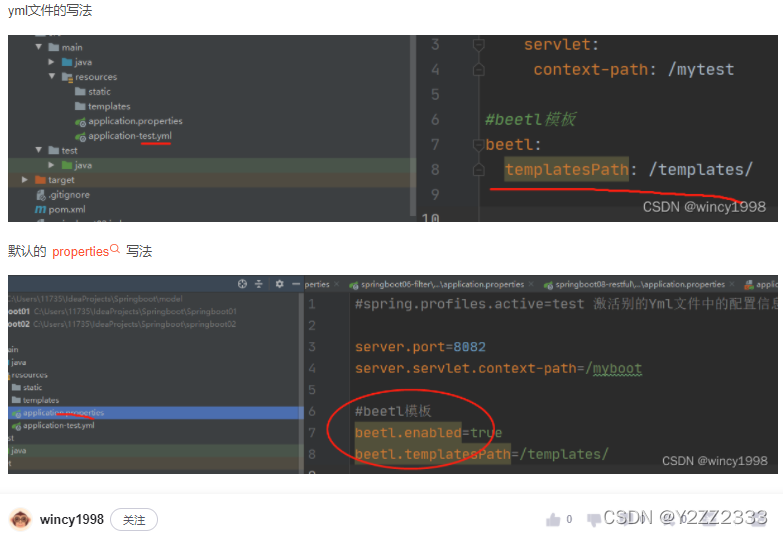783x534 pixels.
Task: Like the article with thumbs-up icon
Action: 553,520
